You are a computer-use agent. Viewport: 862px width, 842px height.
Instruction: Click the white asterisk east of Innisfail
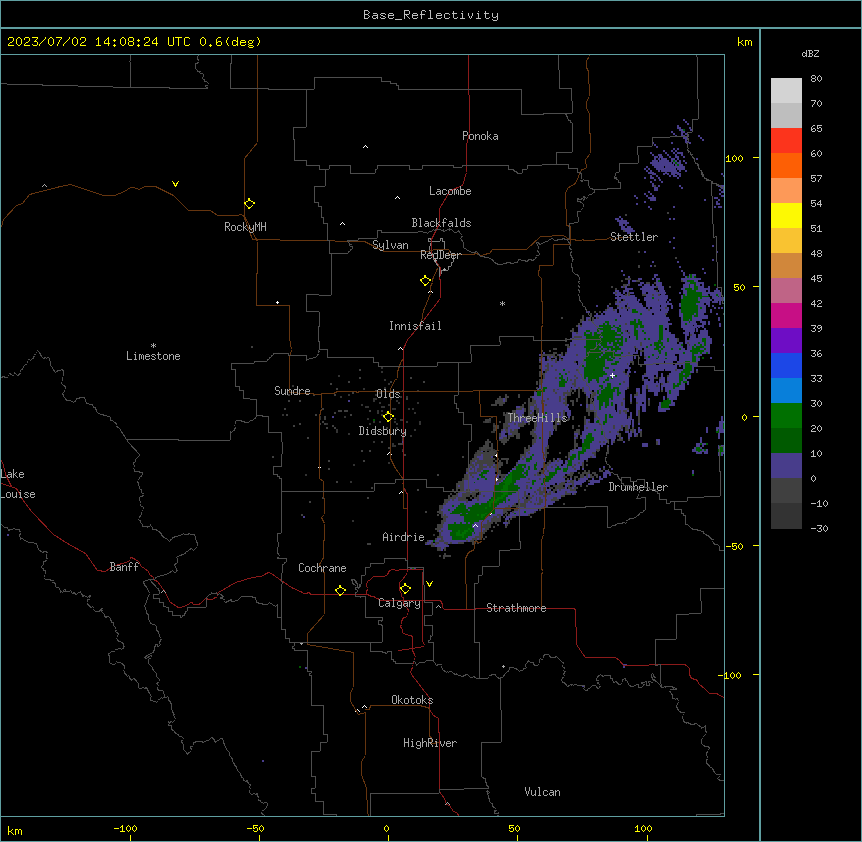(502, 303)
